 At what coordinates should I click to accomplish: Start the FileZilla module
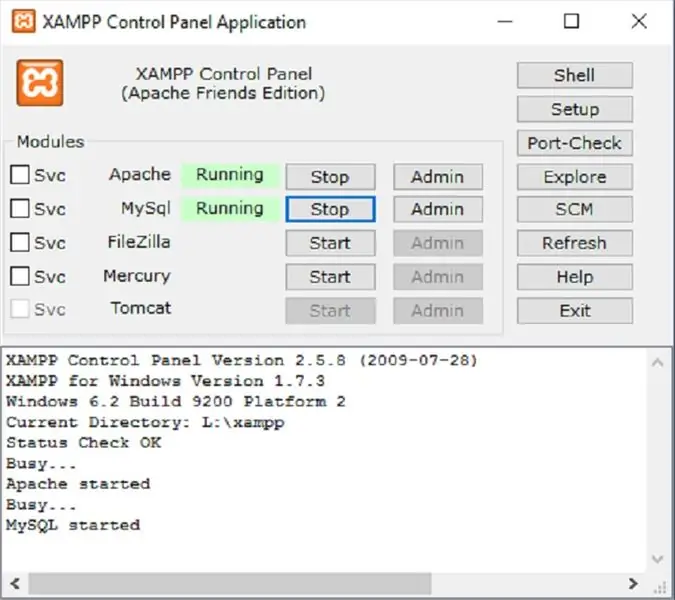click(x=330, y=243)
